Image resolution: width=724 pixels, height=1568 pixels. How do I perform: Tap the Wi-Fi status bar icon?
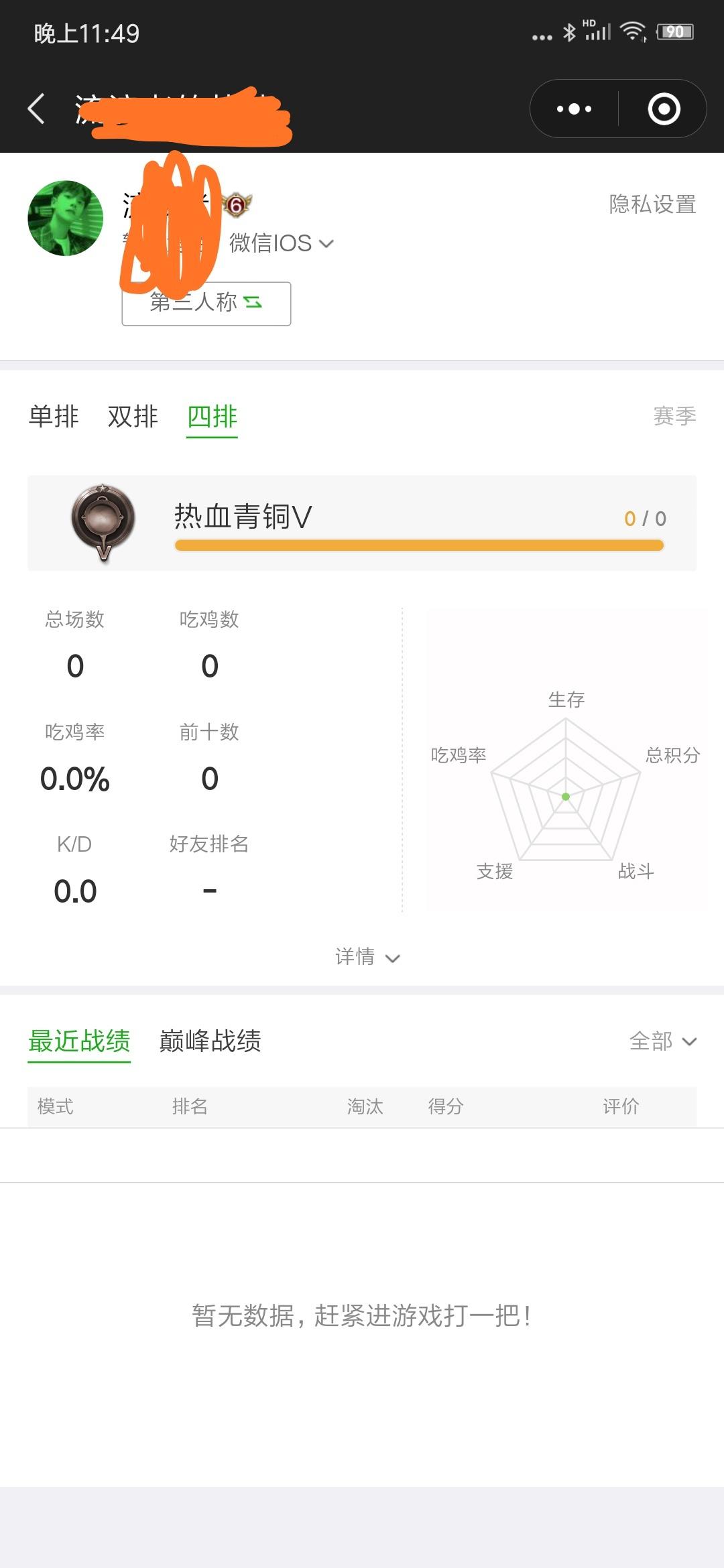point(633,31)
